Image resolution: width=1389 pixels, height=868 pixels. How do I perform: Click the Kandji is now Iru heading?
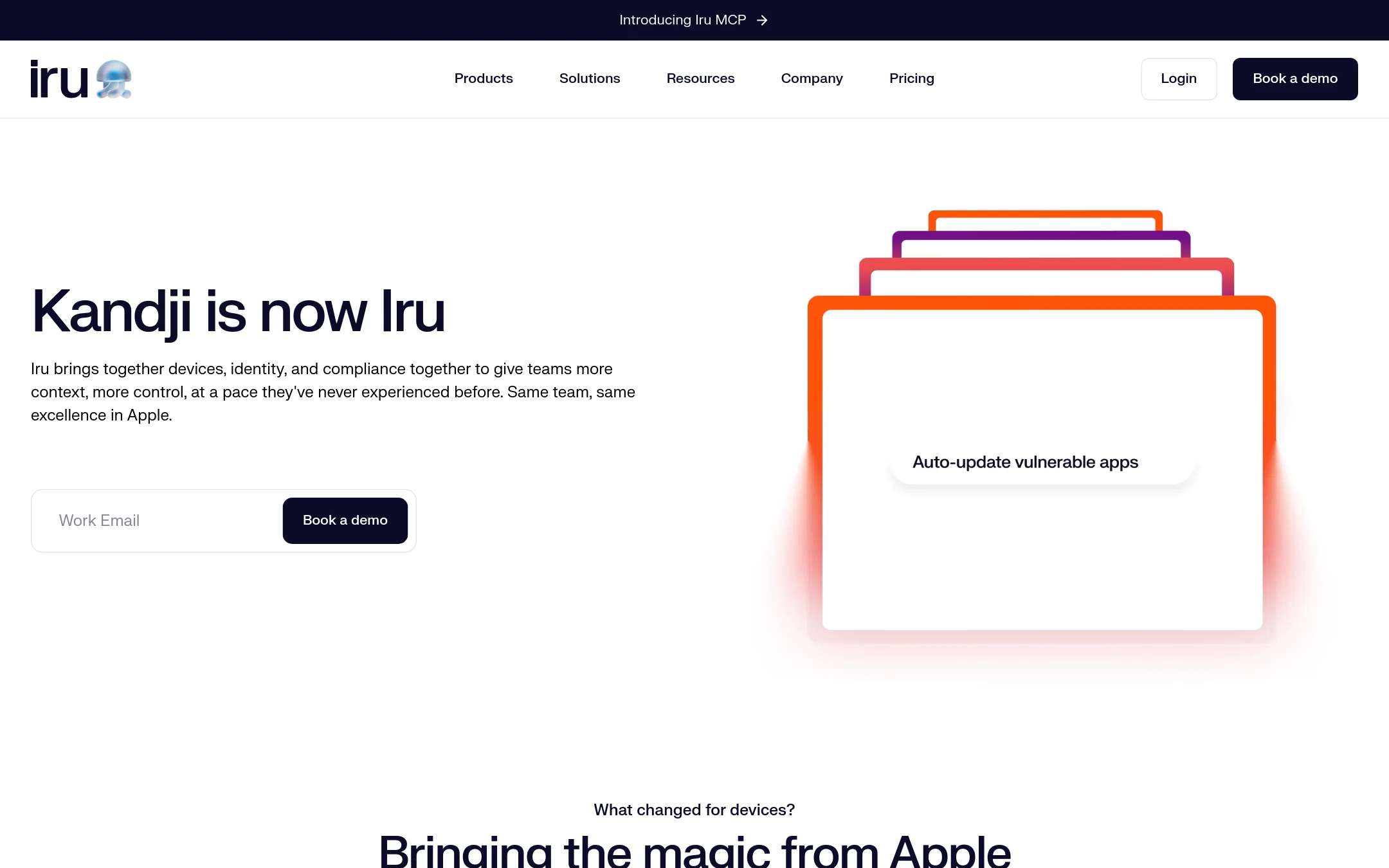(x=238, y=312)
